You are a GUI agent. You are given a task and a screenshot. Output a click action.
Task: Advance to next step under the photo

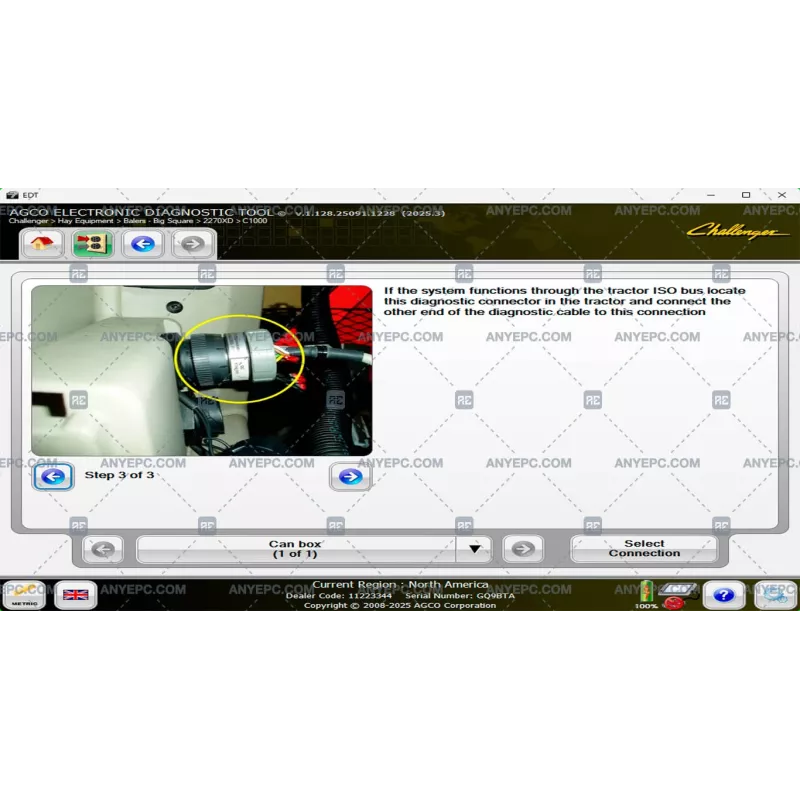[x=350, y=477]
